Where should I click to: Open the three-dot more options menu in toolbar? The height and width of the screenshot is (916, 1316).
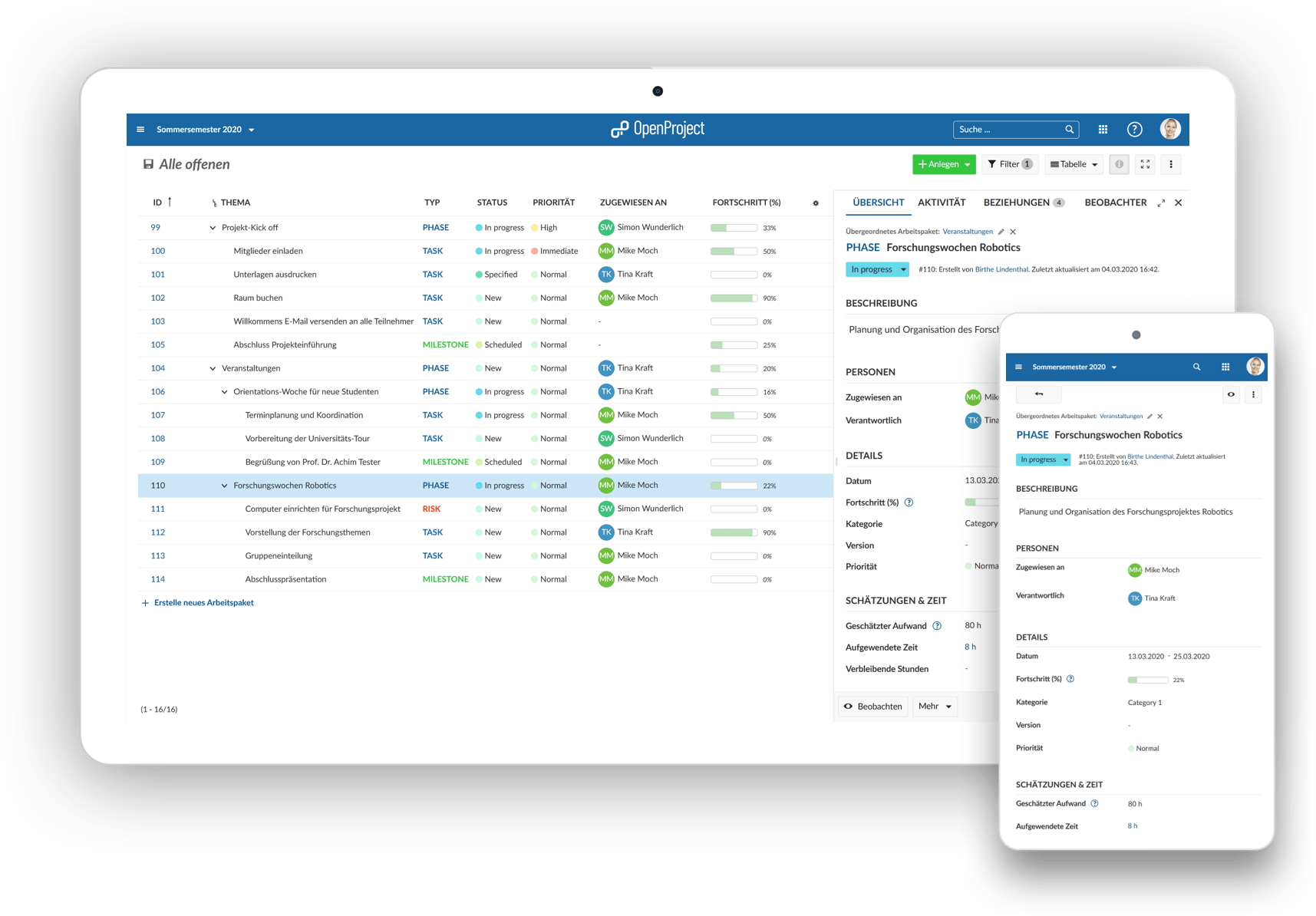point(1171,164)
